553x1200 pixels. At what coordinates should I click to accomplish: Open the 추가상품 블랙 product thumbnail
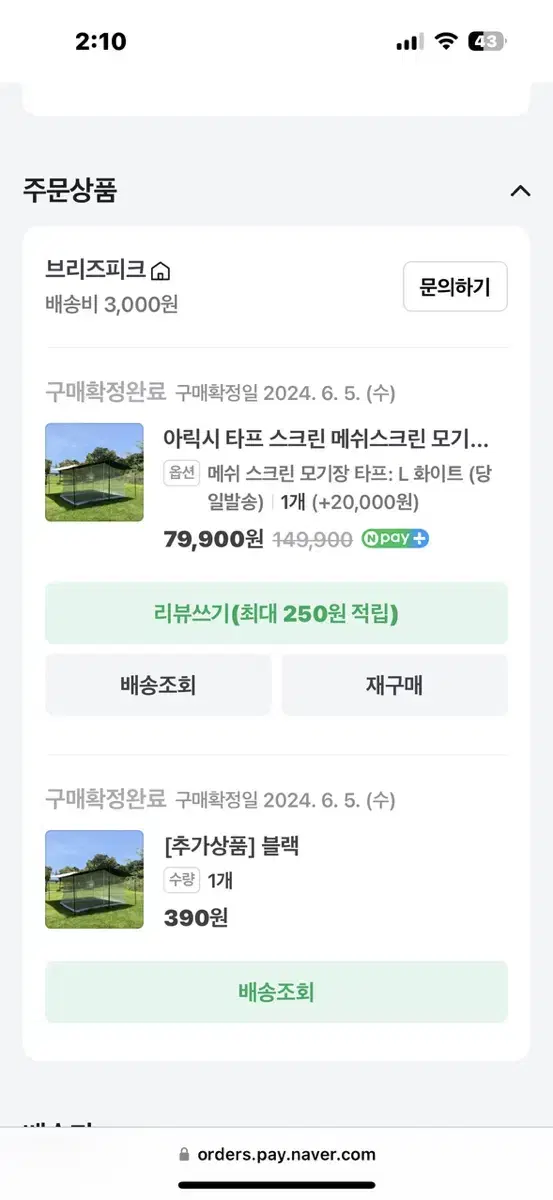[94, 879]
